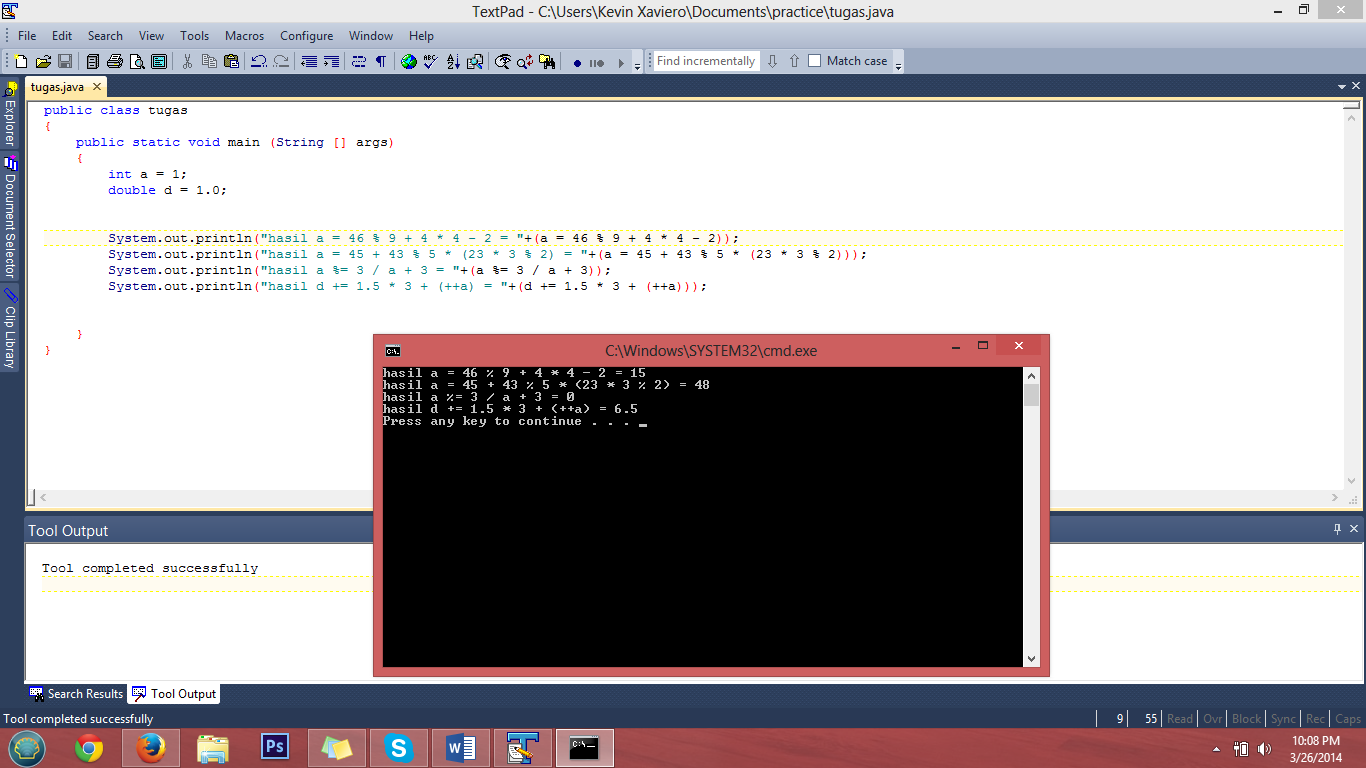
Task: Select the tugas.java document tab
Action: tap(66, 87)
